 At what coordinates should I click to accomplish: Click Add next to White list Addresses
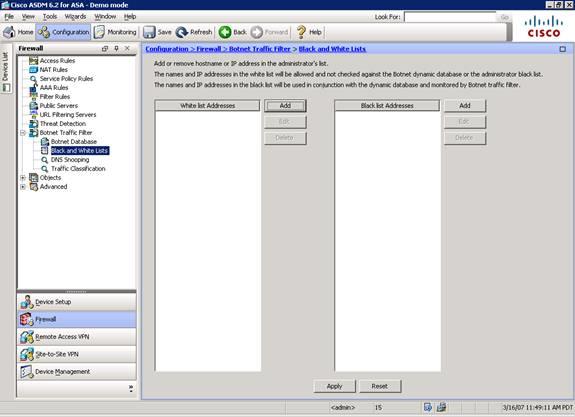pos(285,106)
